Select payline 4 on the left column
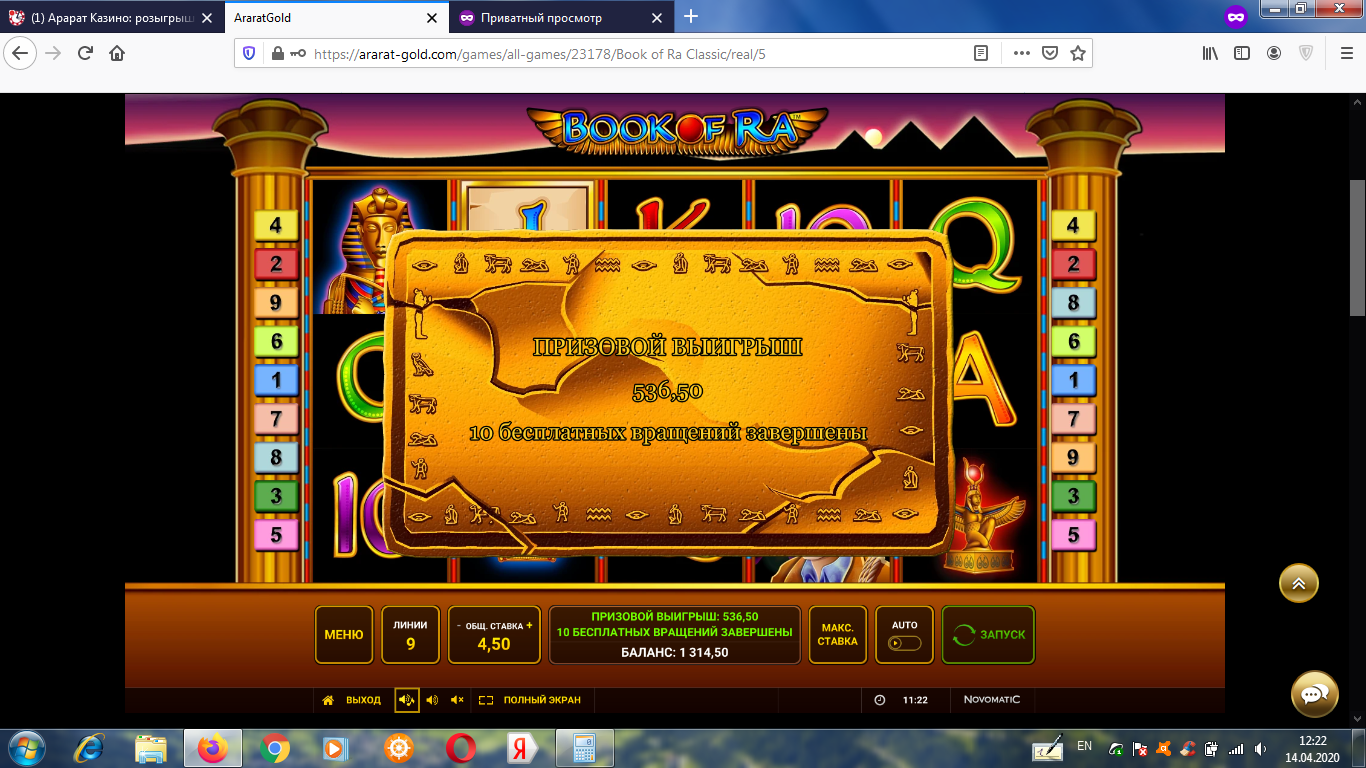 click(x=276, y=226)
